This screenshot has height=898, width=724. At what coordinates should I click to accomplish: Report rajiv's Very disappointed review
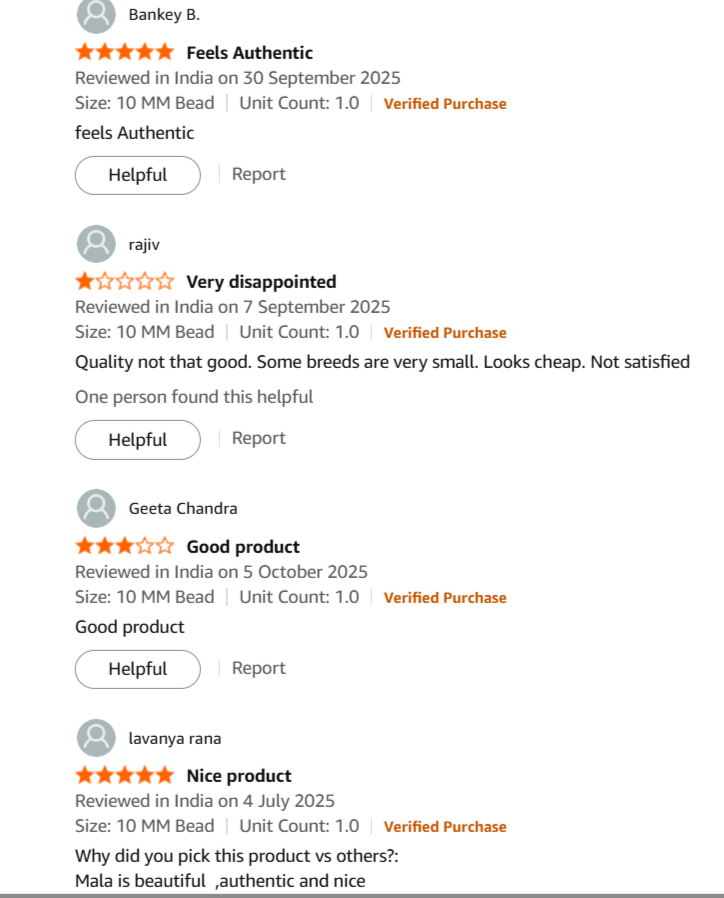click(259, 438)
